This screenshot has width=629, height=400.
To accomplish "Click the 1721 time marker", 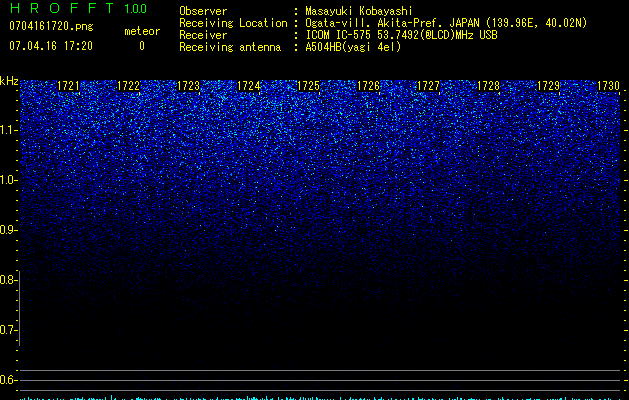I will tap(69, 86).
